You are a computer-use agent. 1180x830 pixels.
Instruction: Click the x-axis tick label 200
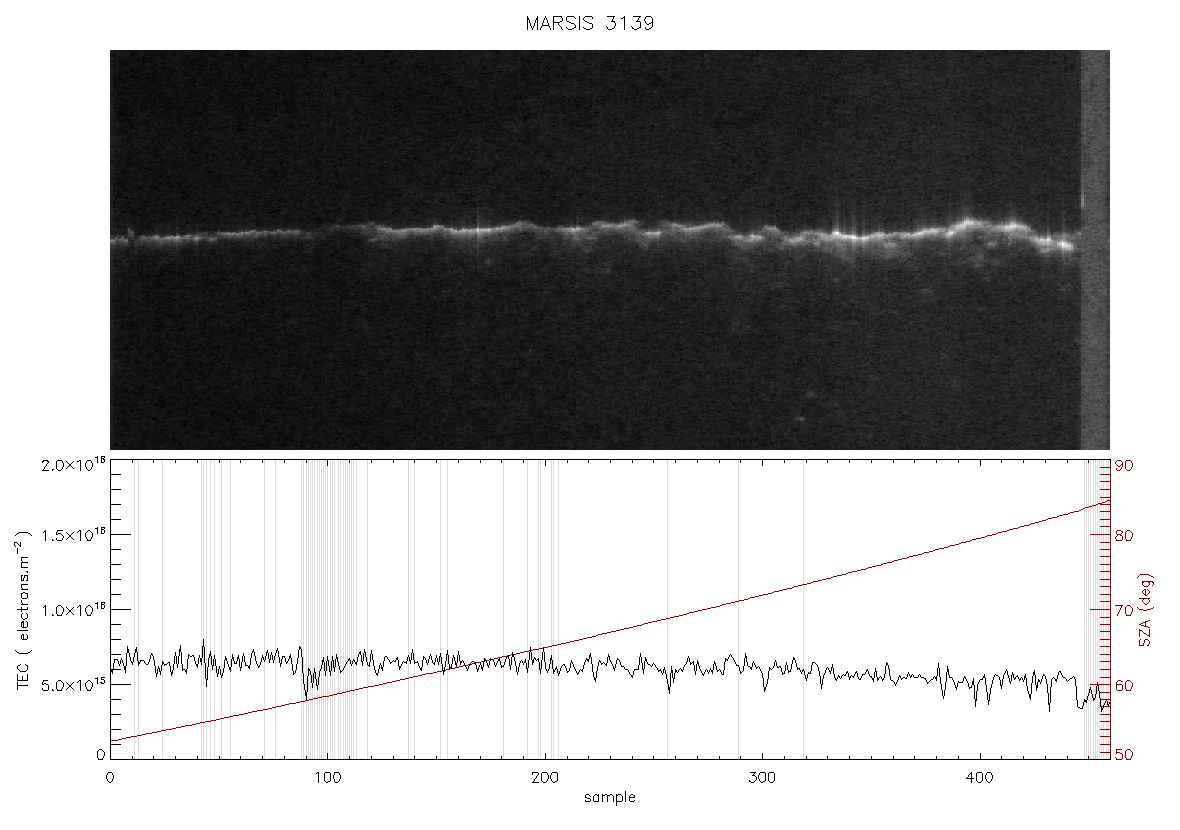pyautogui.click(x=545, y=777)
